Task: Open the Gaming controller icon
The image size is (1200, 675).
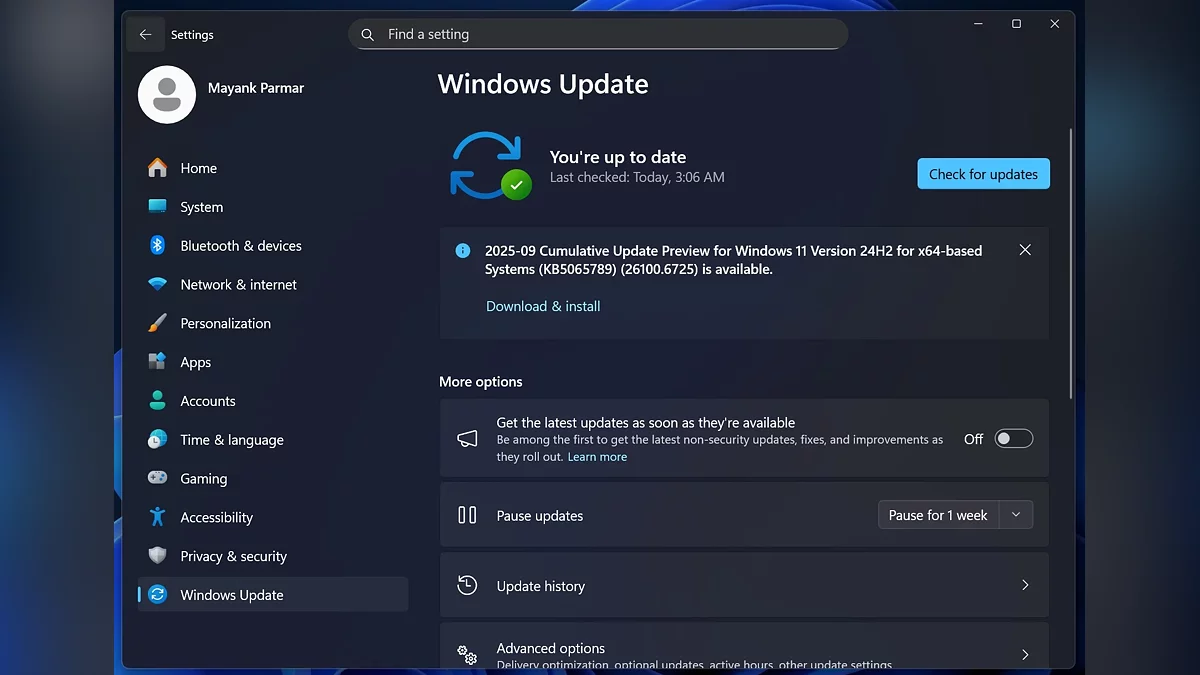Action: pyautogui.click(x=157, y=479)
